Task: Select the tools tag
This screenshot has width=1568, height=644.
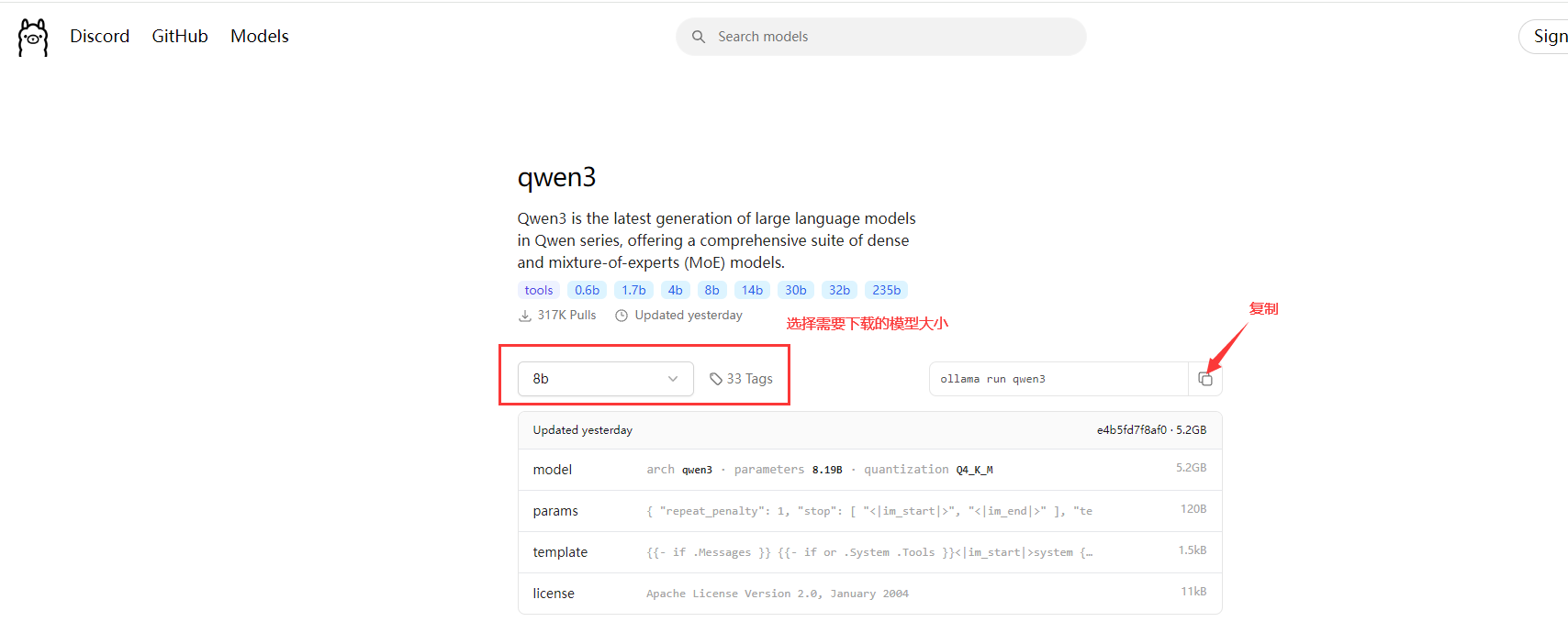Action: (x=539, y=290)
